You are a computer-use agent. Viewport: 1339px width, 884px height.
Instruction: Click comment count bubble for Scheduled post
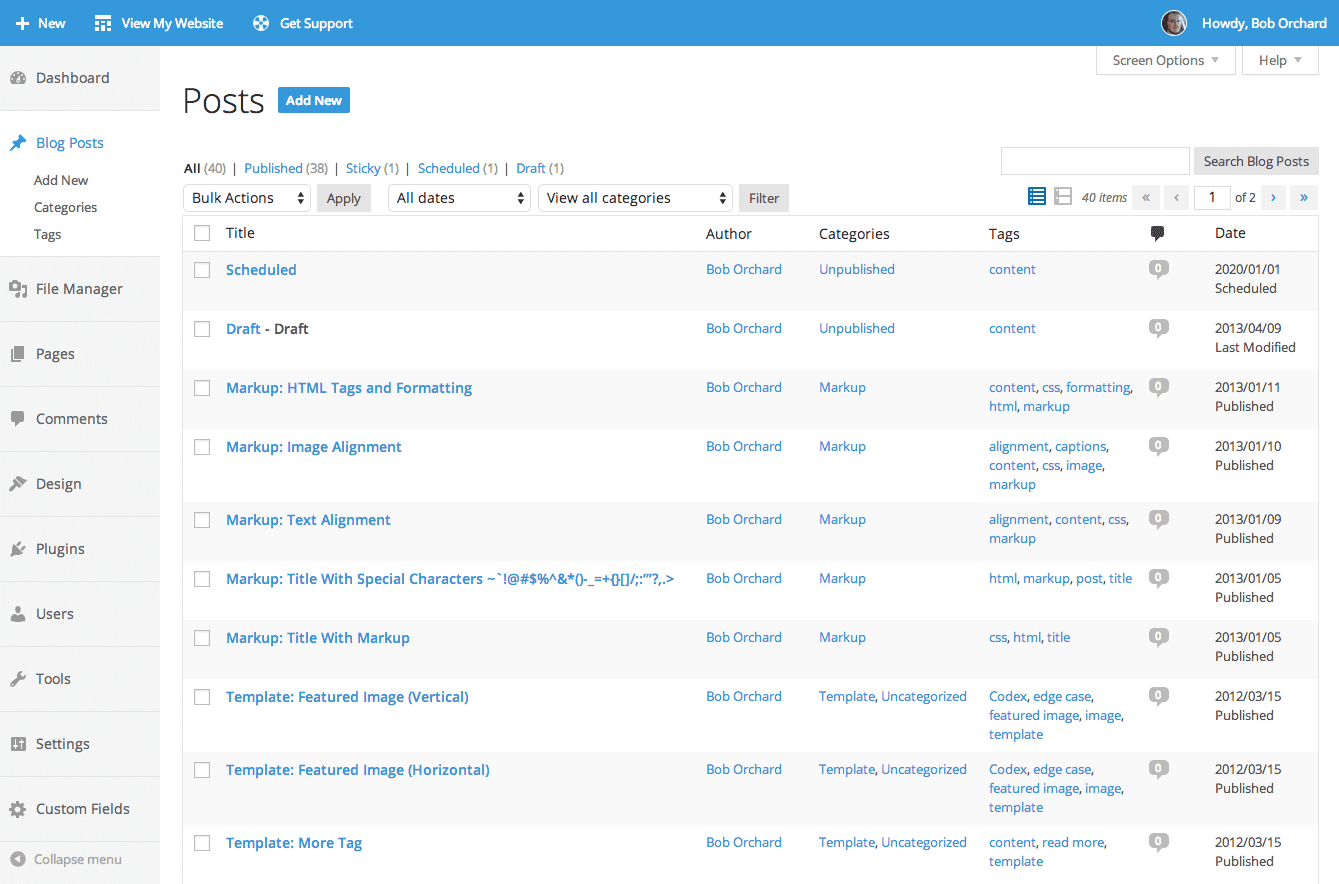tap(1158, 269)
